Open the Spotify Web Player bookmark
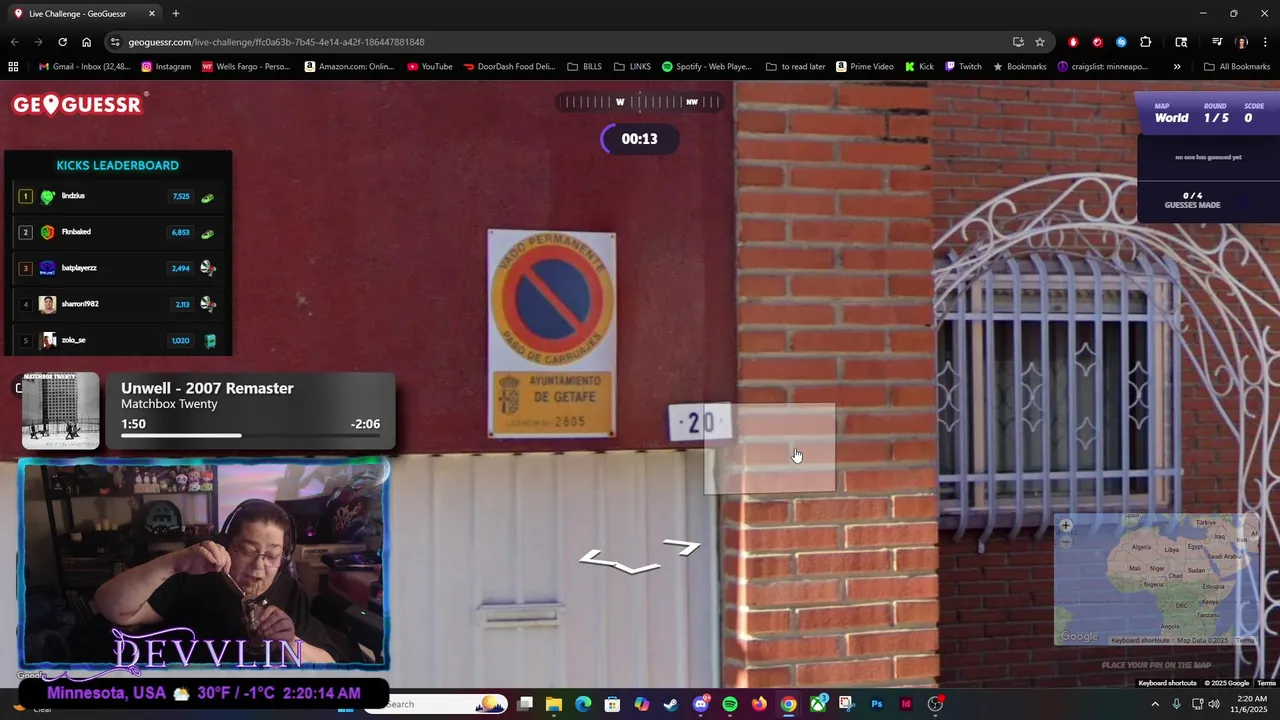The height and width of the screenshot is (720, 1280). tap(707, 67)
